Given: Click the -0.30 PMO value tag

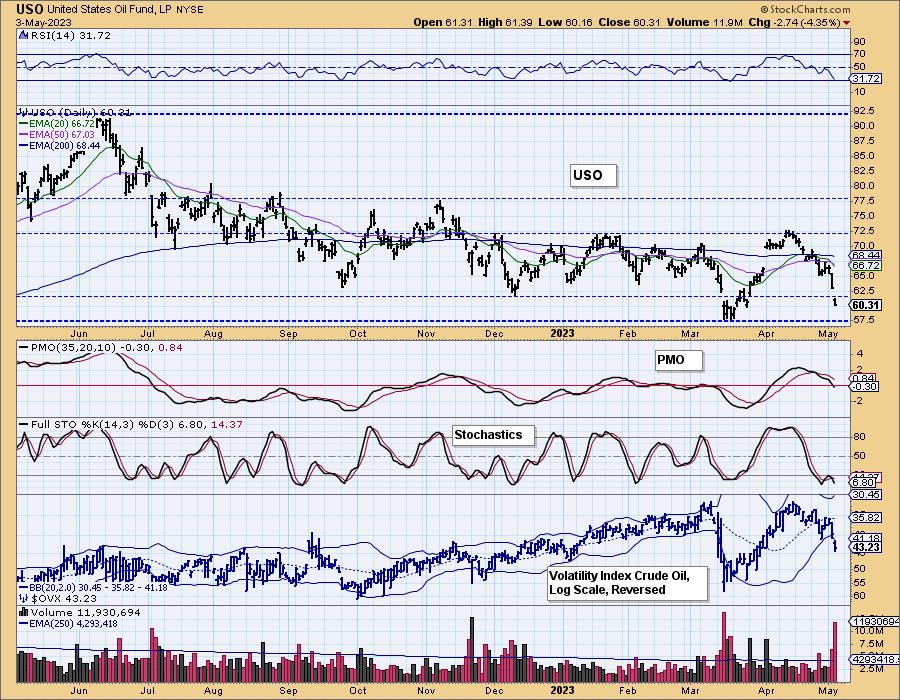Looking at the screenshot, I should pos(866,387).
